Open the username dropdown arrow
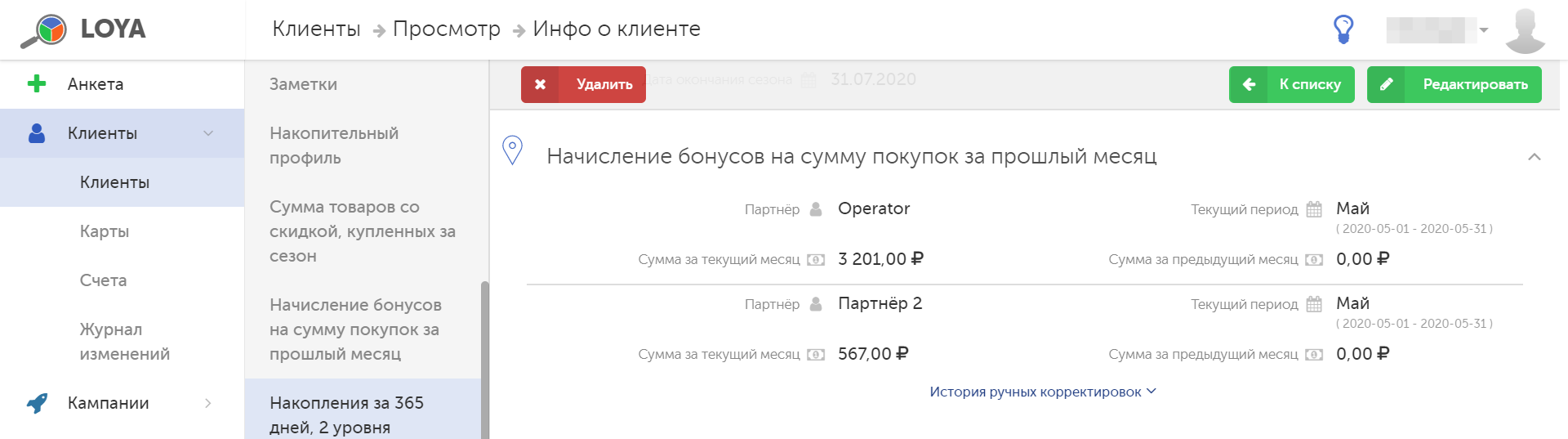Screen dimensions: 1568x439 point(1484,30)
